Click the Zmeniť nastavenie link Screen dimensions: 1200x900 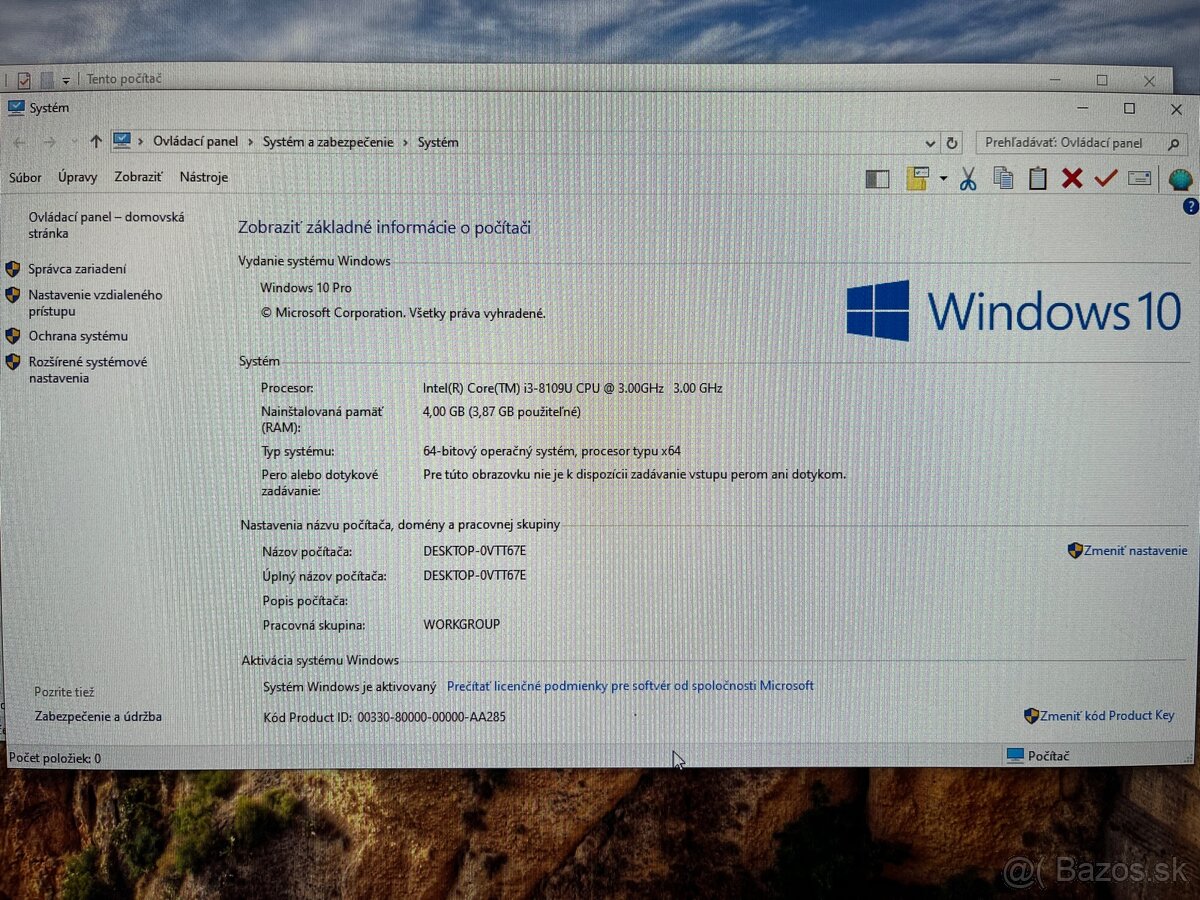click(x=1135, y=551)
